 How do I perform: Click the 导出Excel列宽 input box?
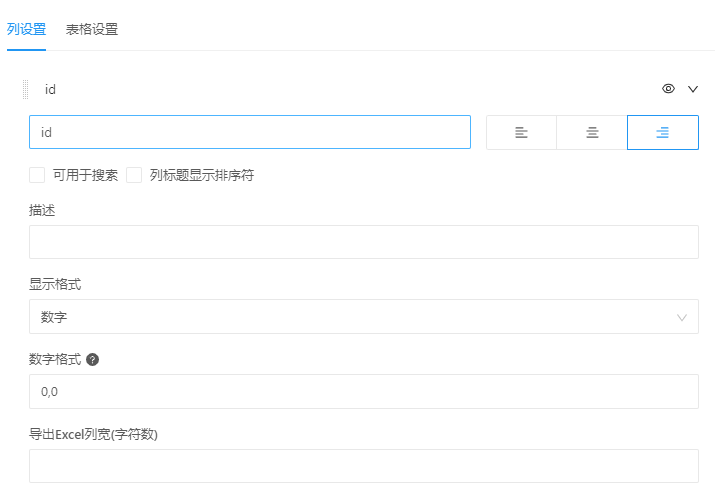(x=363, y=466)
